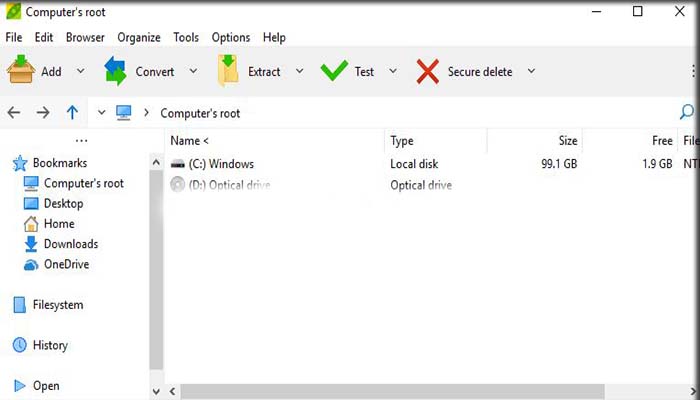
Task: Select the (C:) Windows drive row
Action: click(430, 164)
